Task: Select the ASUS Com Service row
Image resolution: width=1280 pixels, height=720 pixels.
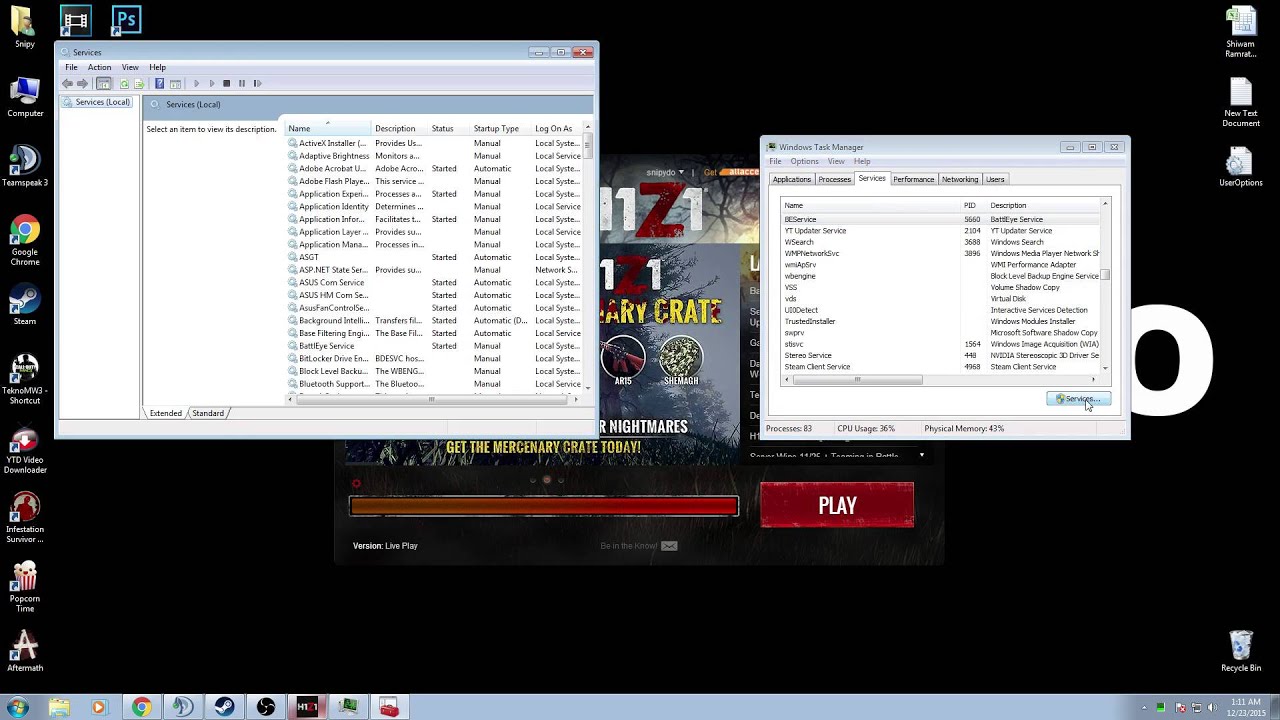Action: tap(435, 283)
